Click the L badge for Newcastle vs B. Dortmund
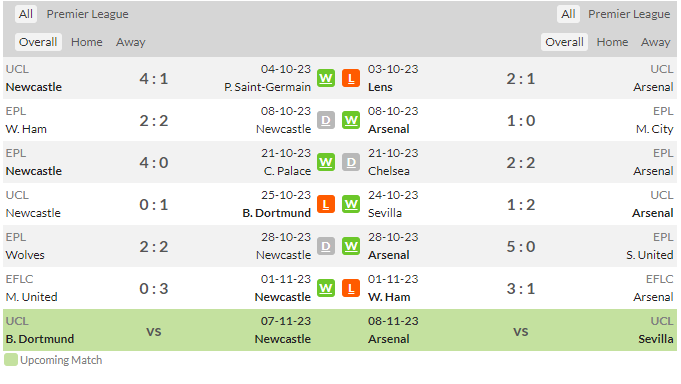The width and height of the screenshot is (681, 384). [x=326, y=204]
